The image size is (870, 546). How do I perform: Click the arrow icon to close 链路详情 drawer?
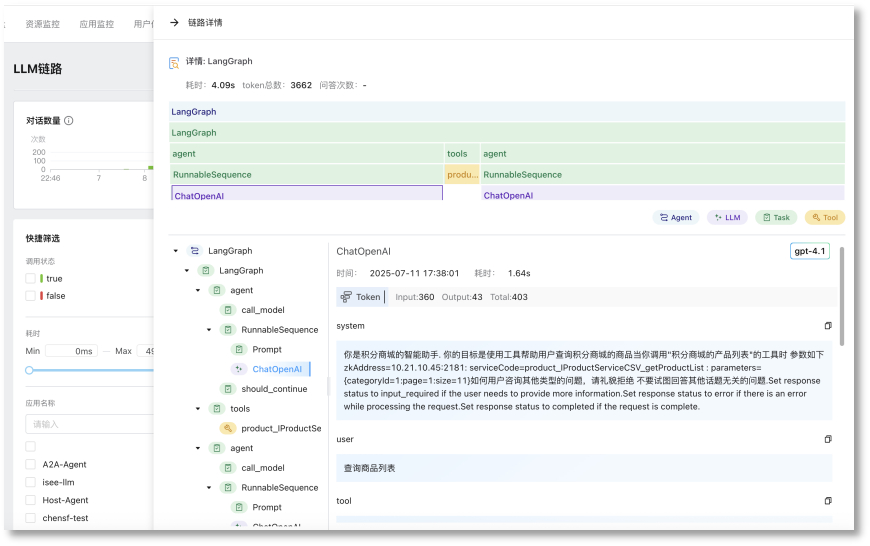coord(174,22)
